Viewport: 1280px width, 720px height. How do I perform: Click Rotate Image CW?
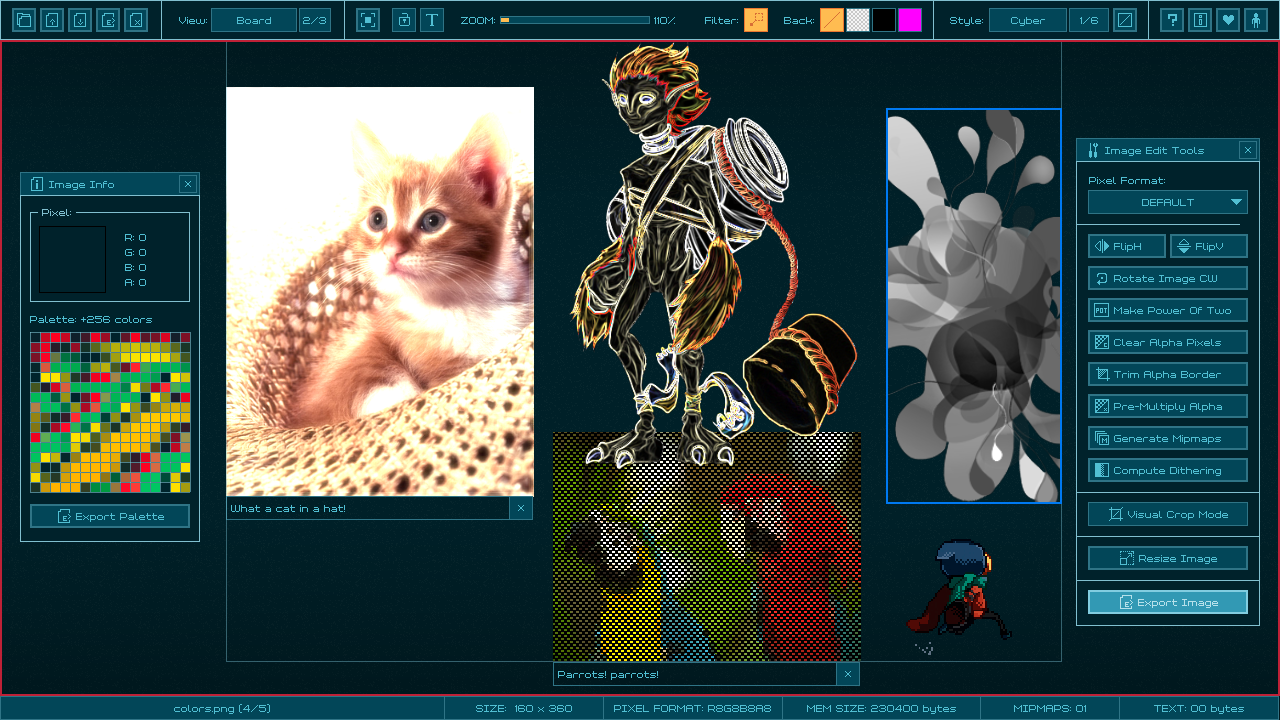tap(1168, 278)
